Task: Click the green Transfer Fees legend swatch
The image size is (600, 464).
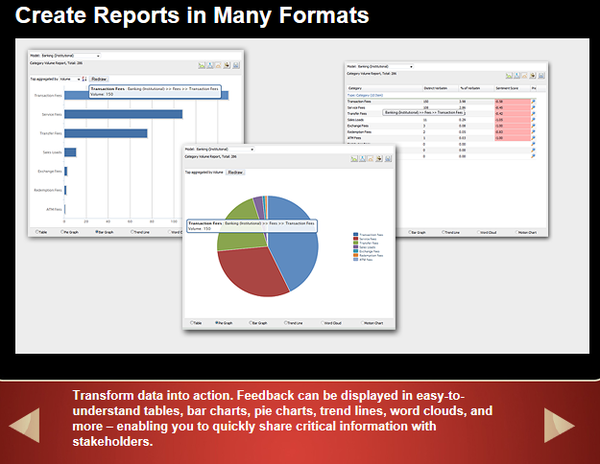Action: click(x=355, y=243)
